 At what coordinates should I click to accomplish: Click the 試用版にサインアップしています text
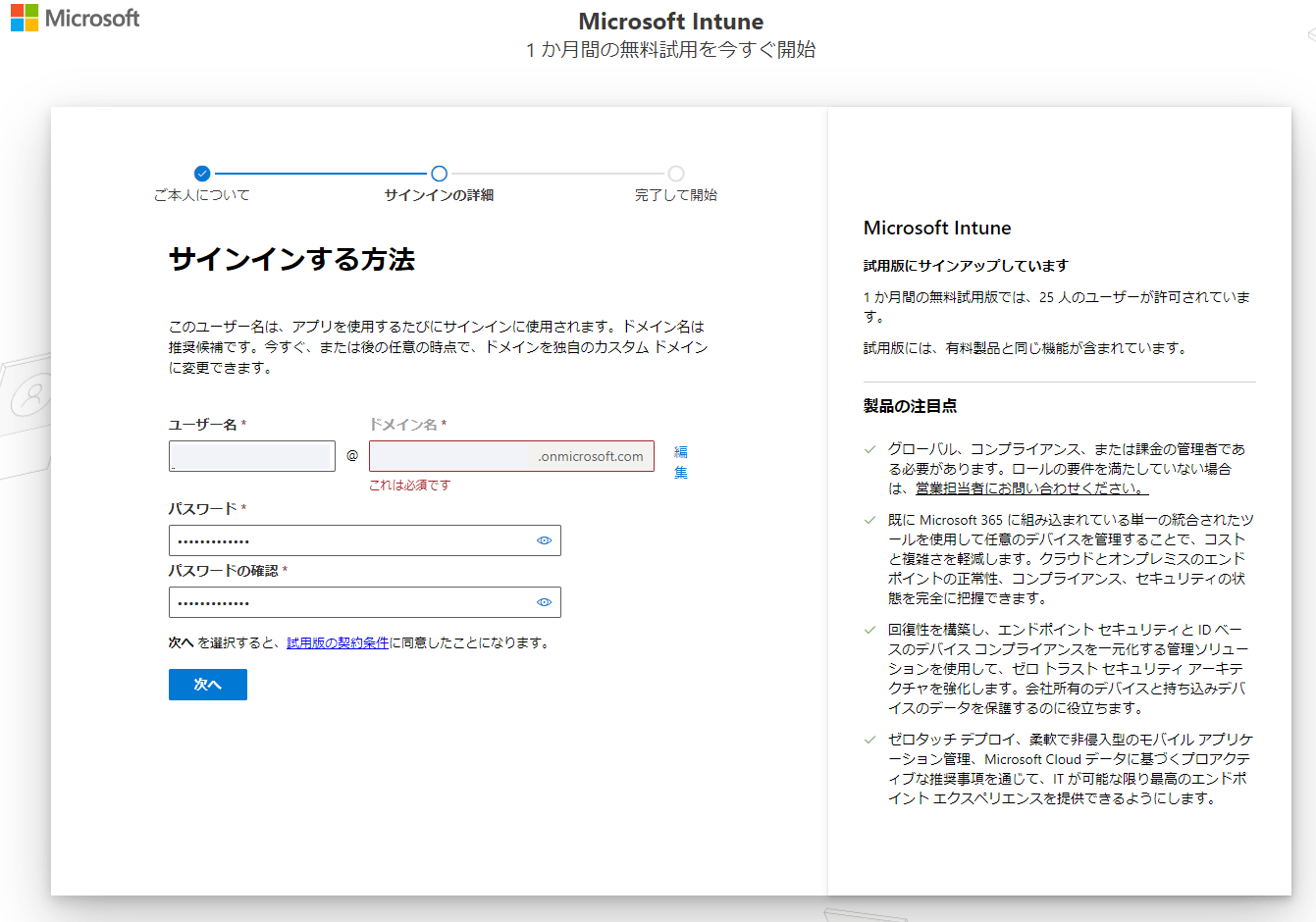pos(966,266)
